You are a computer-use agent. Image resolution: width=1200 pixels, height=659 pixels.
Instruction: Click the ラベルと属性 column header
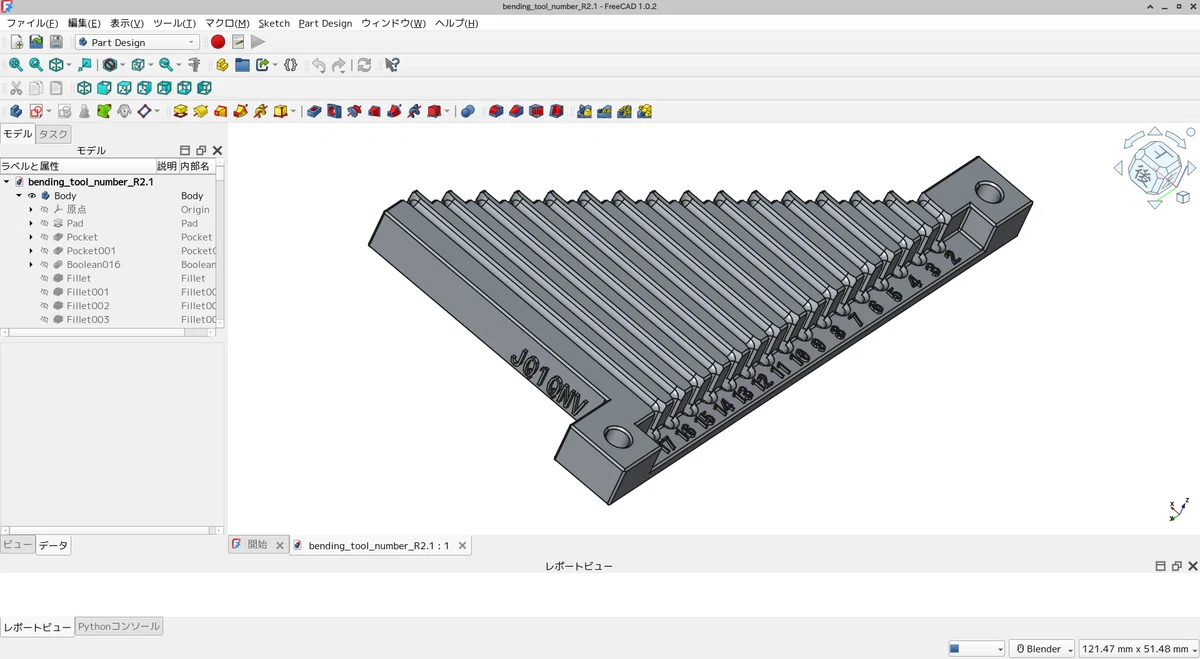click(x=78, y=166)
